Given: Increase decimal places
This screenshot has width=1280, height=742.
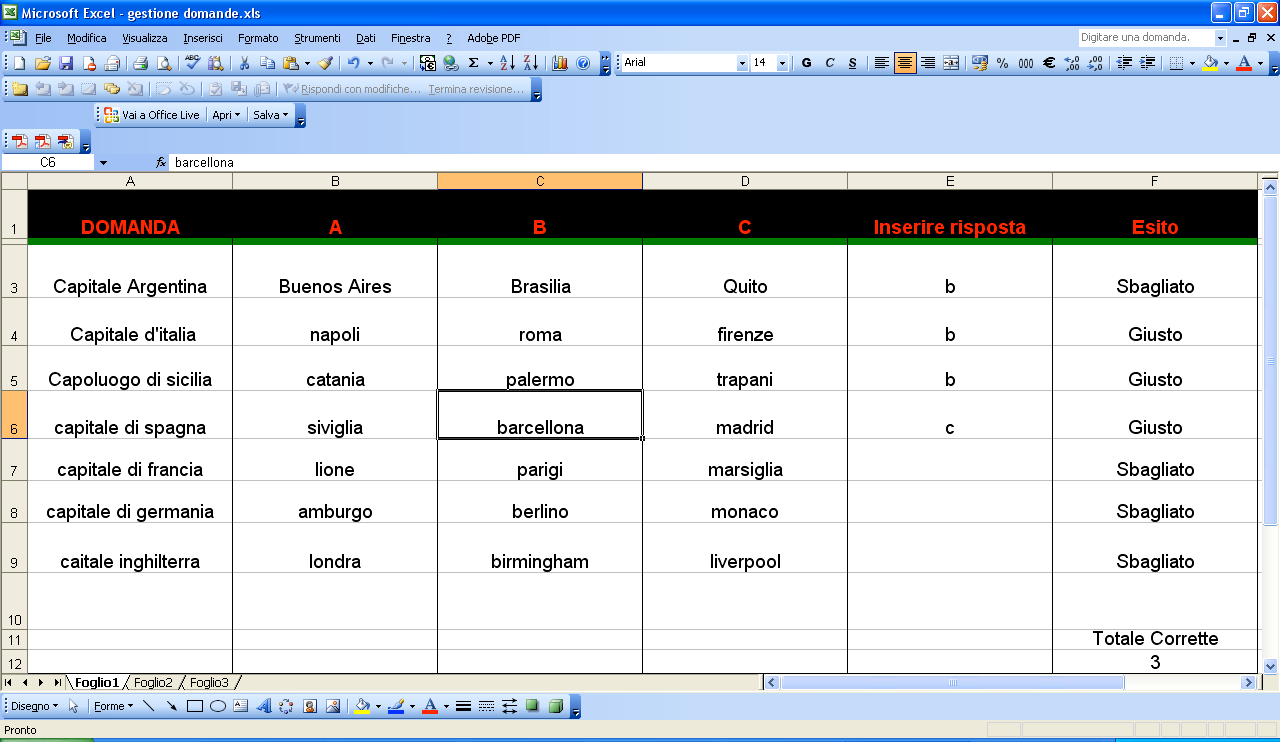Looking at the screenshot, I should pos(1072,63).
